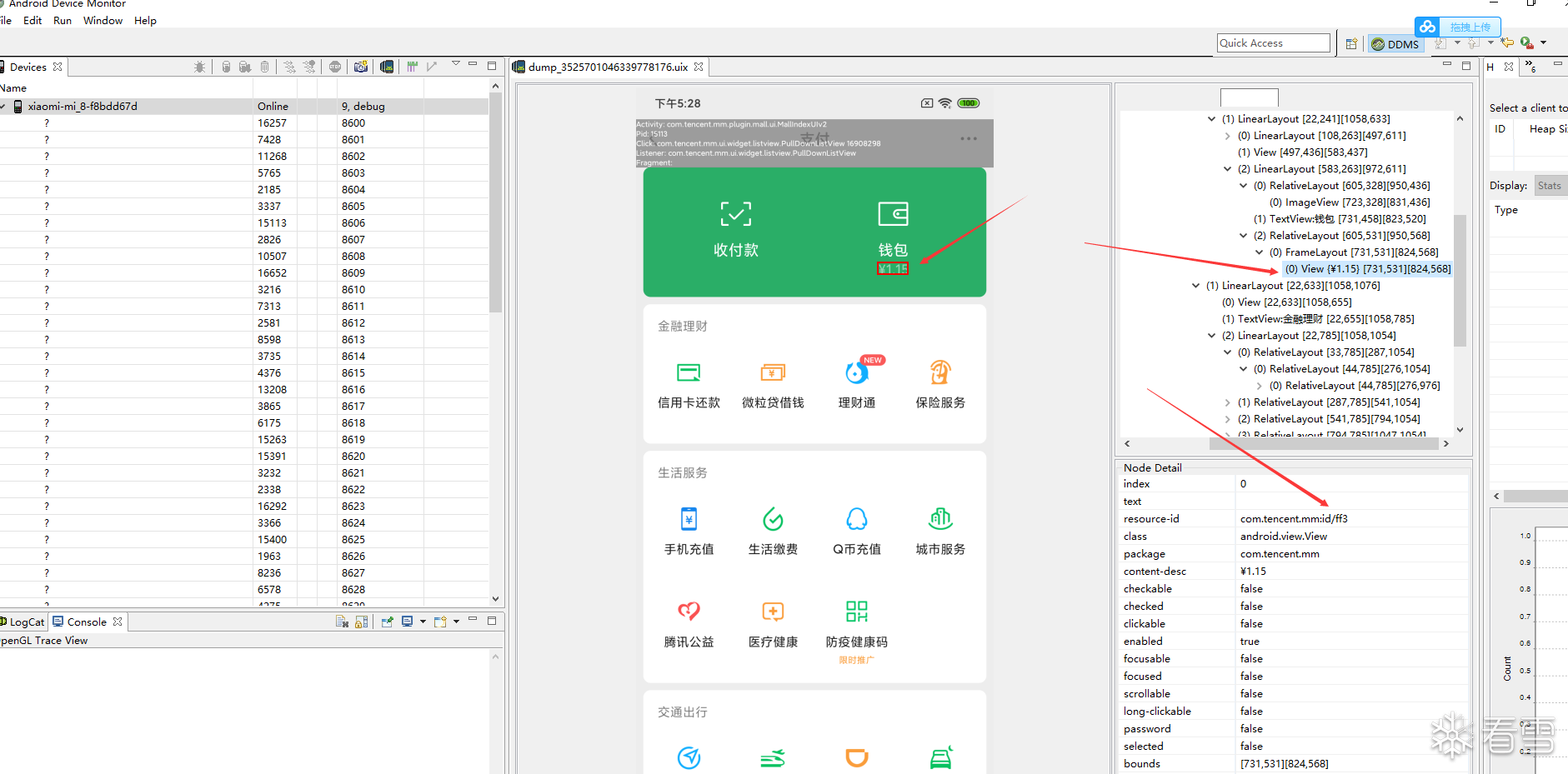Screen dimensions: 1568x774
Task: Click the 防疫健康码 QR icon
Action: [857, 612]
